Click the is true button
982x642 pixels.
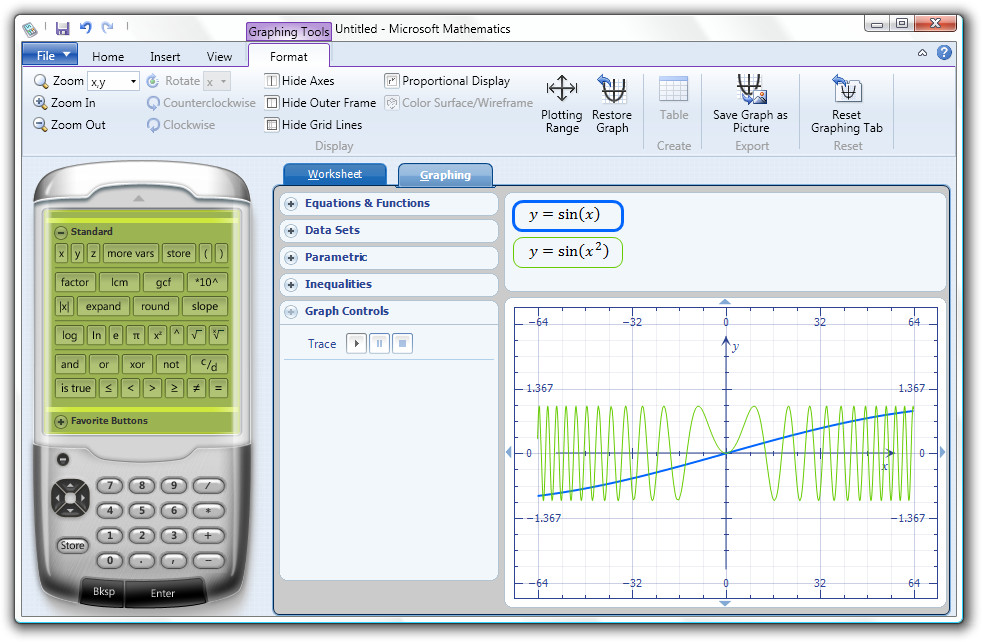pos(76,388)
